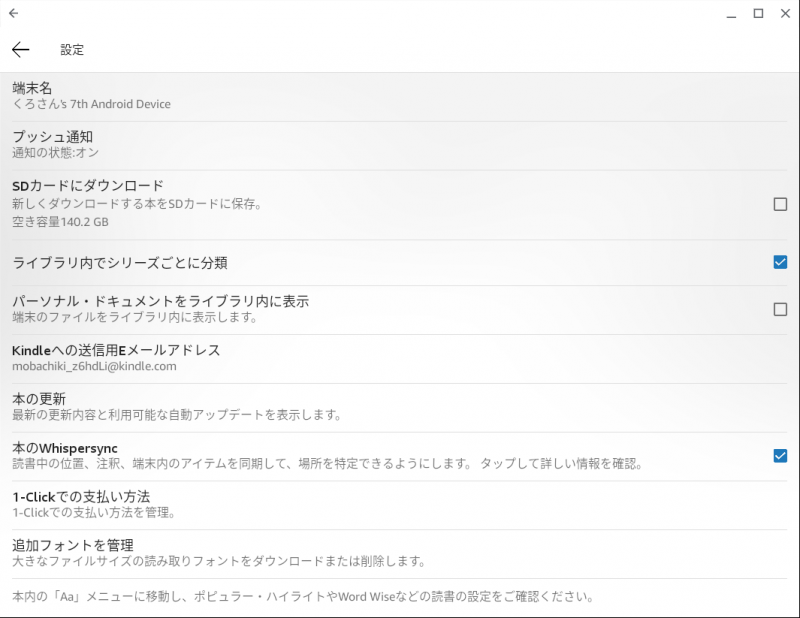
Task: Click the mobachiki_z6hdLi@kindle.com address
Action: pos(94,366)
